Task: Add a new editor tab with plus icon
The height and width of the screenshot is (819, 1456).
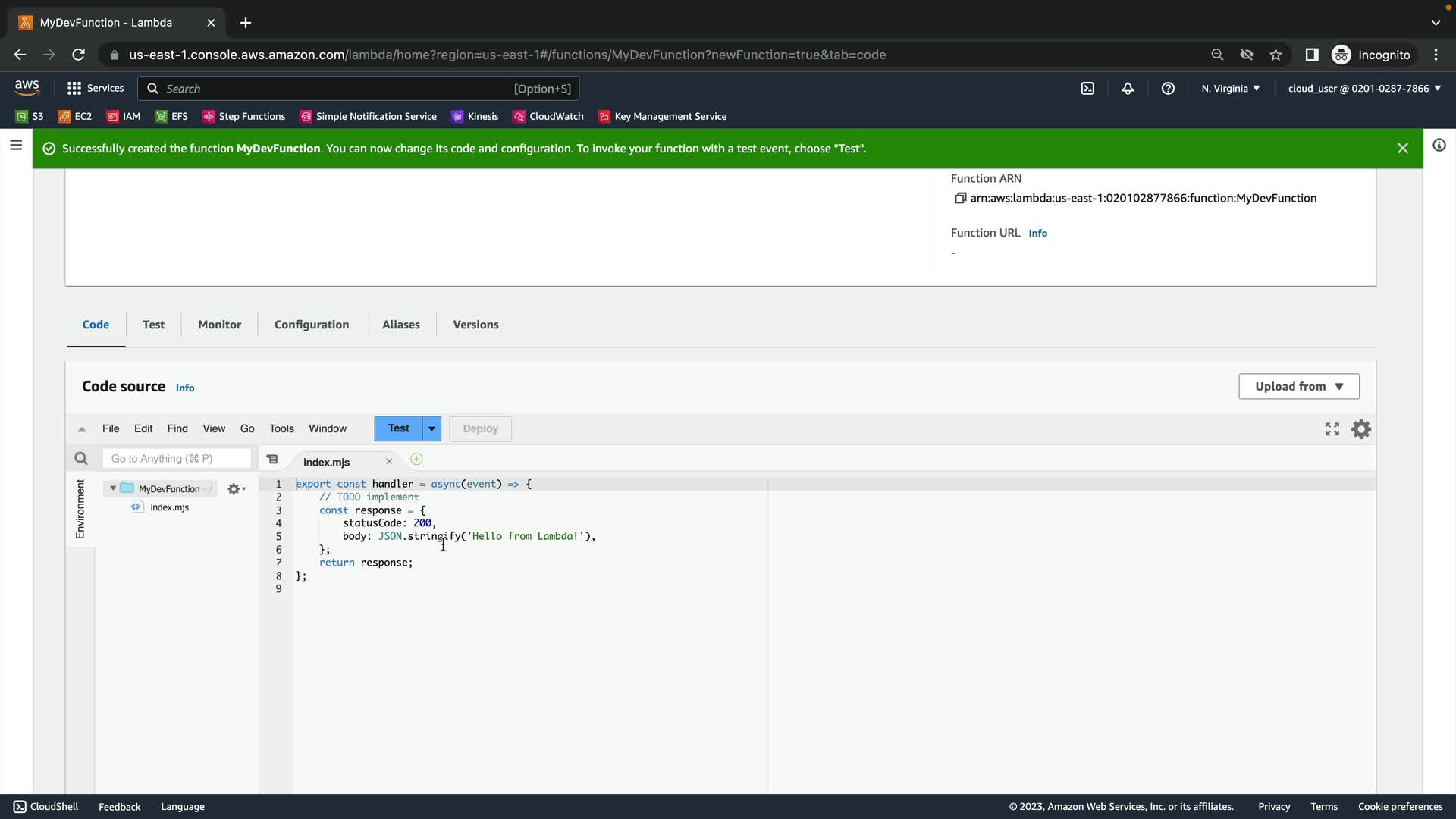Action: (416, 460)
